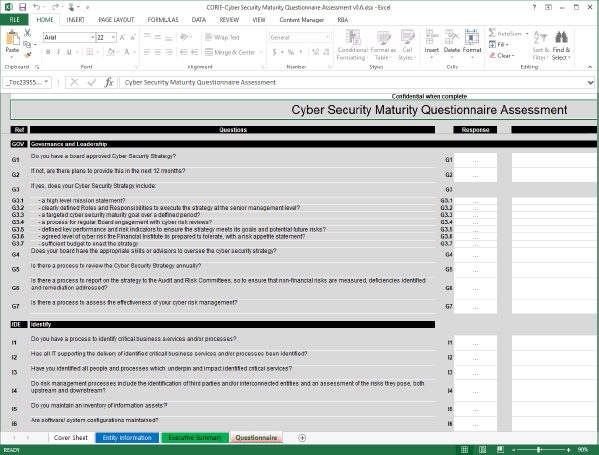Viewport: 599px width, 455px height.
Task: Click the Top Align icon
Action: point(147,37)
